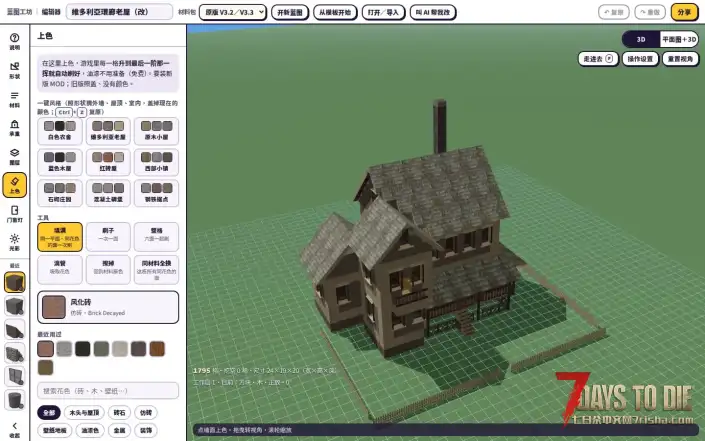
Task: Apply the 原木小屋 style preset
Action: [x=156, y=131]
